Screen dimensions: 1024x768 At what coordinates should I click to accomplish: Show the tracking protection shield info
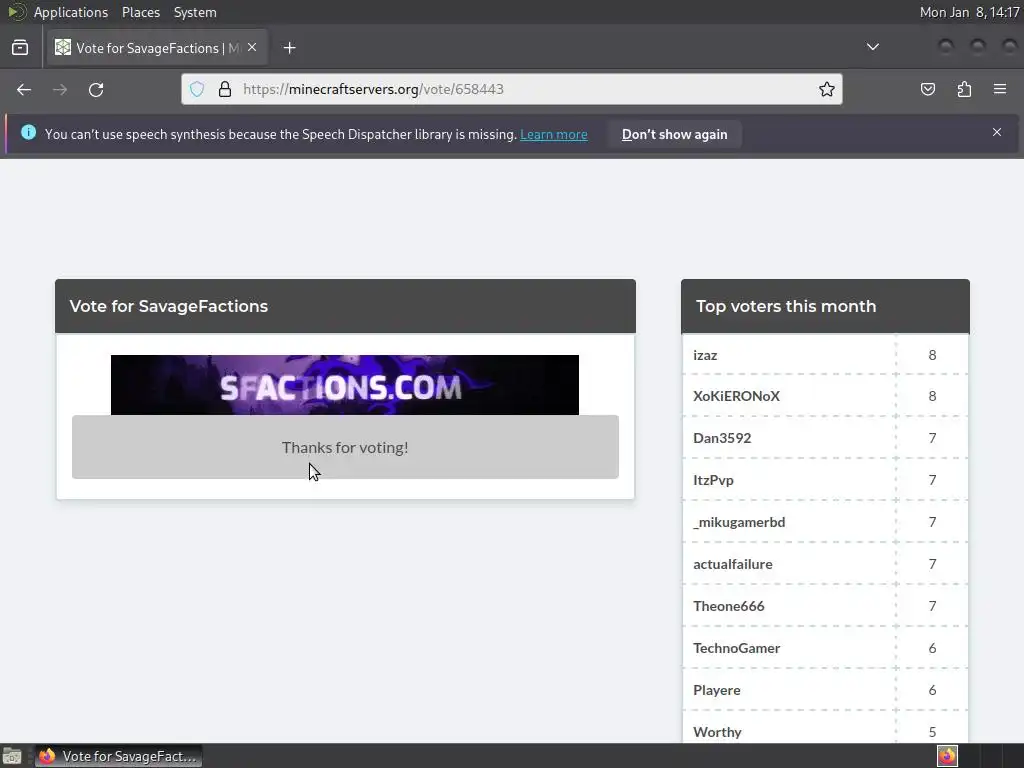coord(197,89)
